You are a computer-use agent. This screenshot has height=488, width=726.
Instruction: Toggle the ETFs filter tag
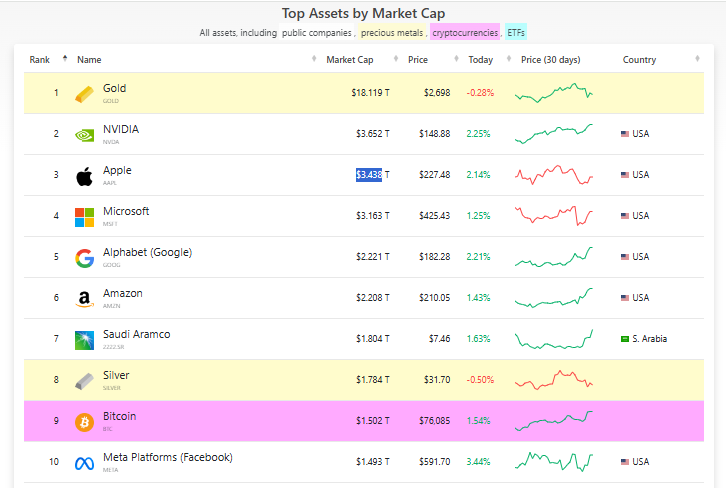(x=516, y=33)
